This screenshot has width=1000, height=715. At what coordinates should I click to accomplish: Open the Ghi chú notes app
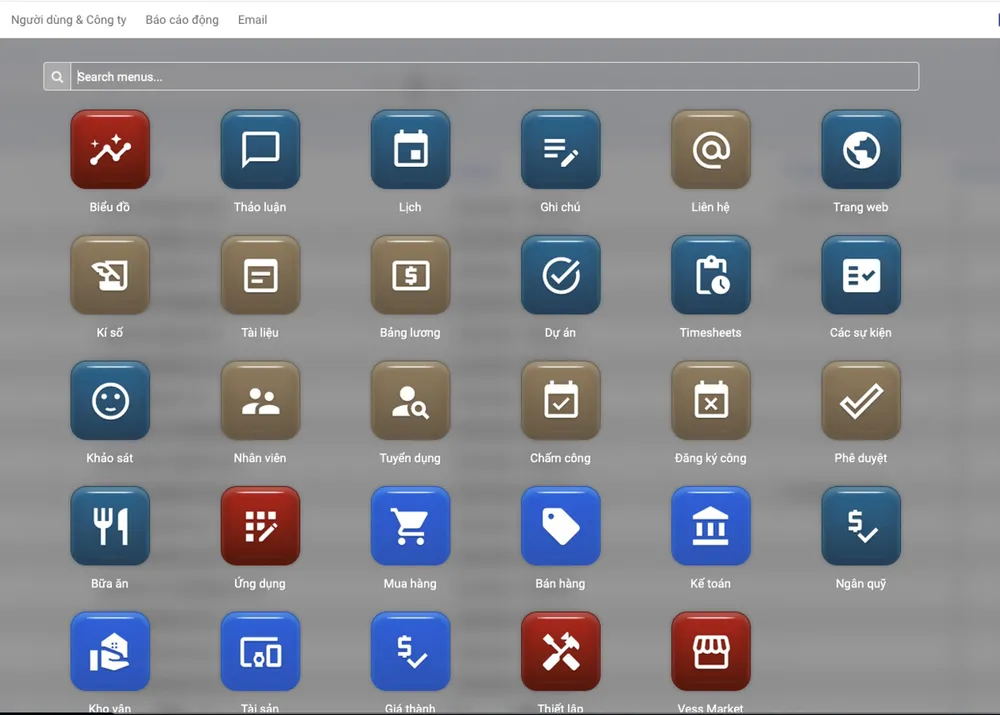pyautogui.click(x=560, y=150)
